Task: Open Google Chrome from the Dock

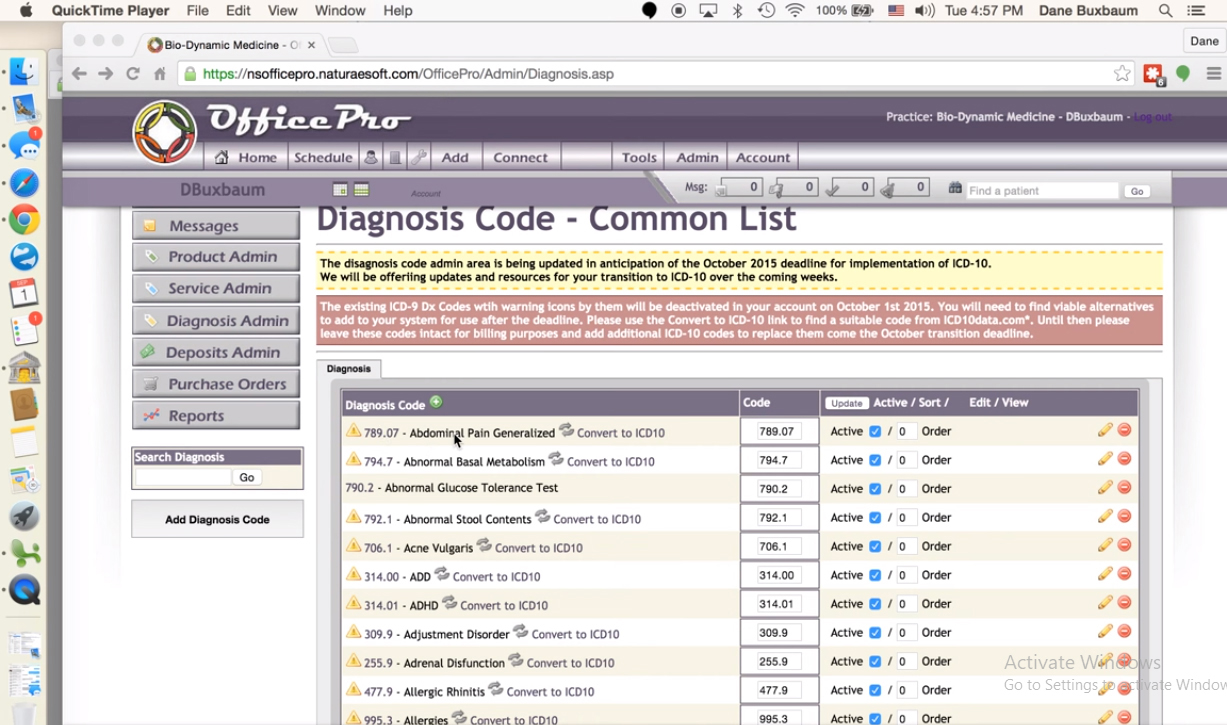Action: pos(24,220)
